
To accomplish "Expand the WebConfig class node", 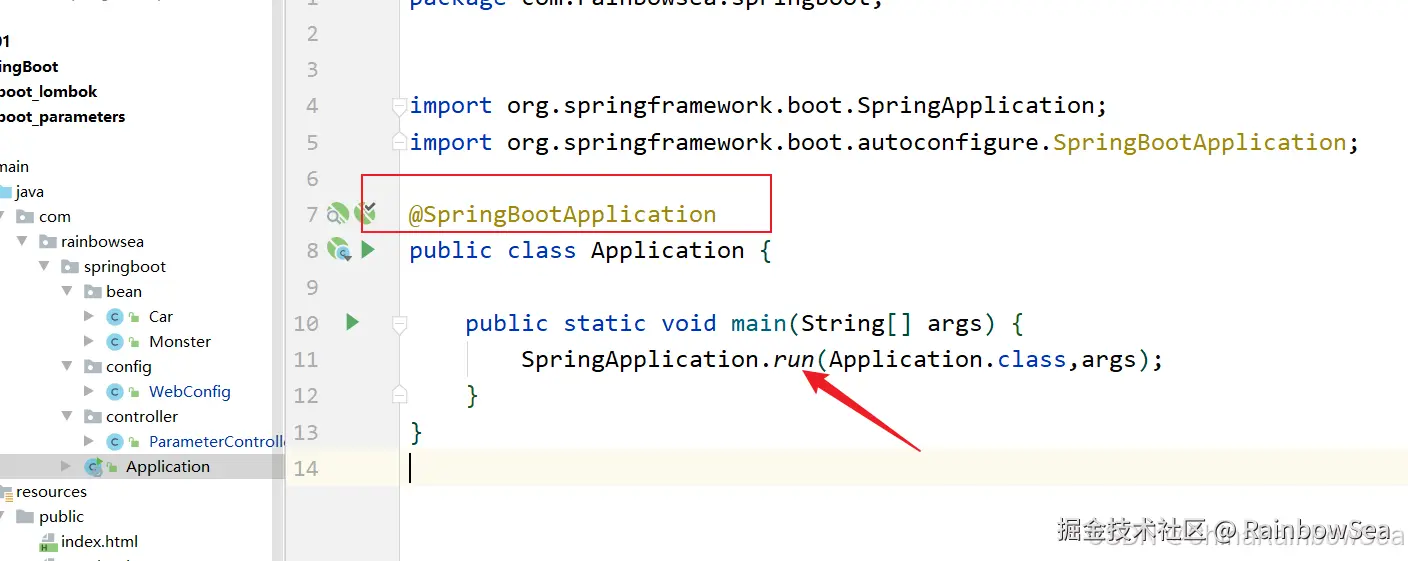I will click(x=89, y=391).
